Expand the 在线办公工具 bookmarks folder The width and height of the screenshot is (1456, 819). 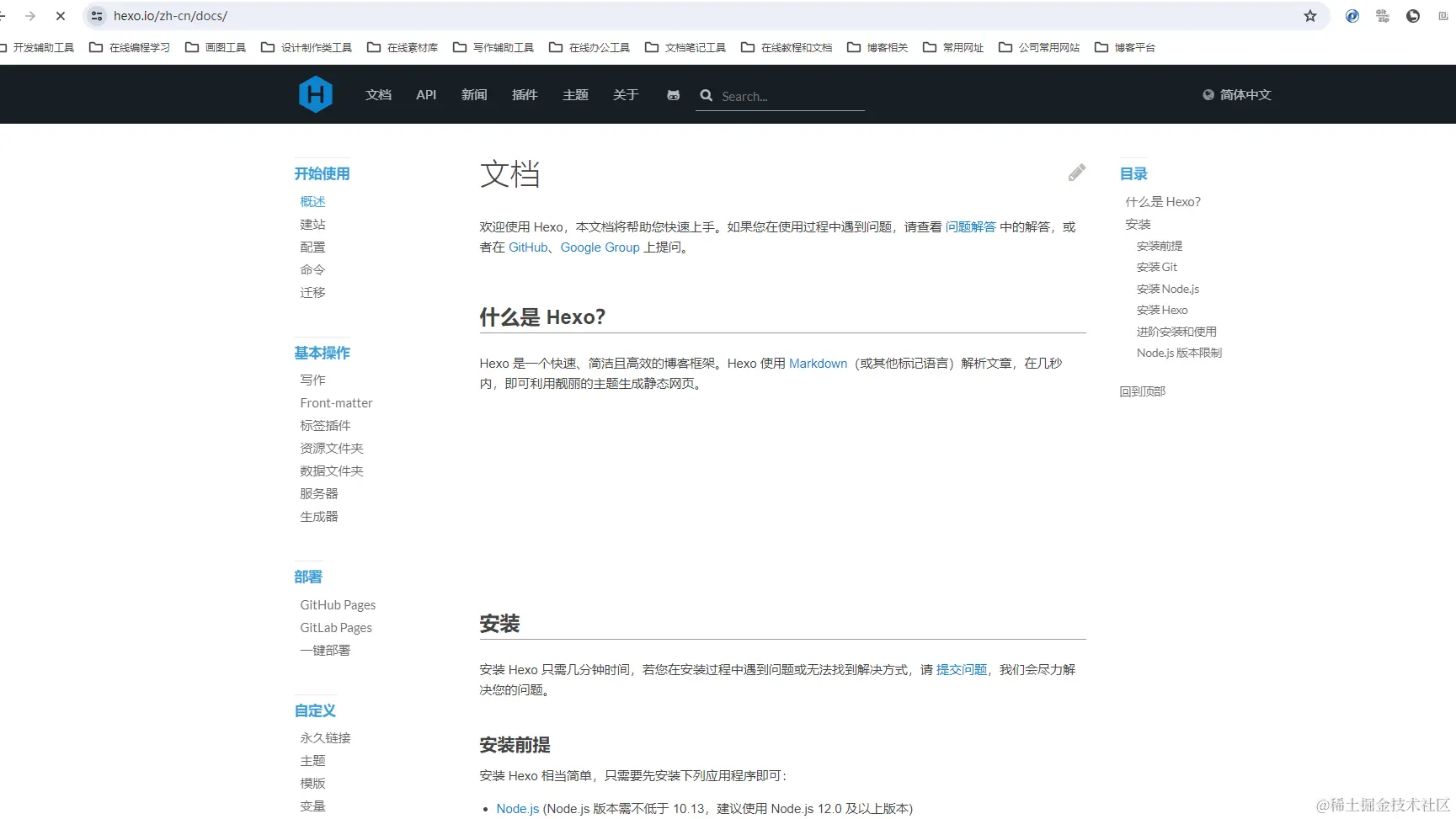click(589, 47)
